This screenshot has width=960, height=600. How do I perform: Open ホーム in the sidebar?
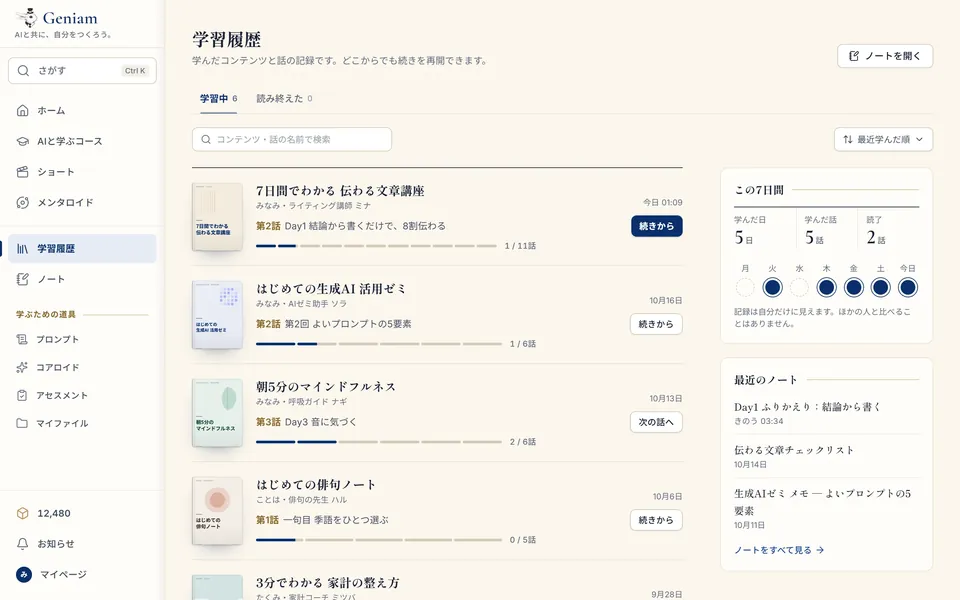pos(82,110)
